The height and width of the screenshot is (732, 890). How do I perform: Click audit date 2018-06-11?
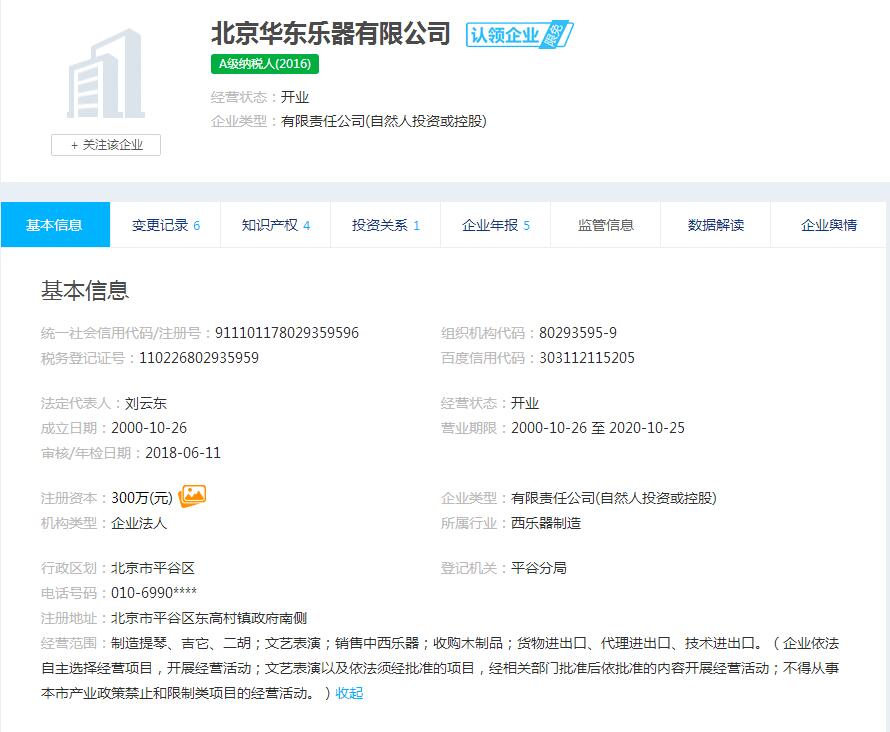(x=183, y=453)
